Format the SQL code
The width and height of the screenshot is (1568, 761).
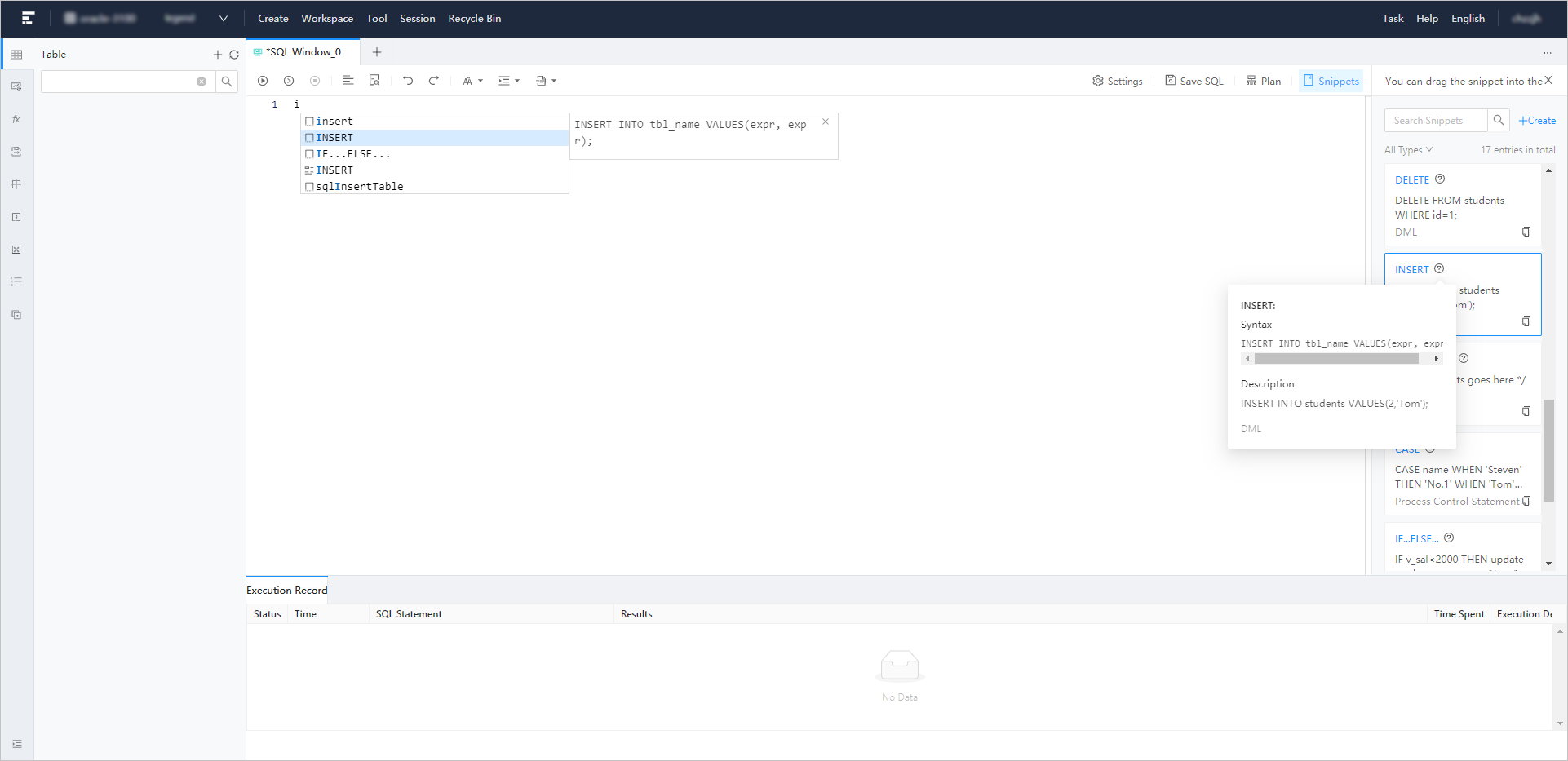pyautogui.click(x=348, y=80)
